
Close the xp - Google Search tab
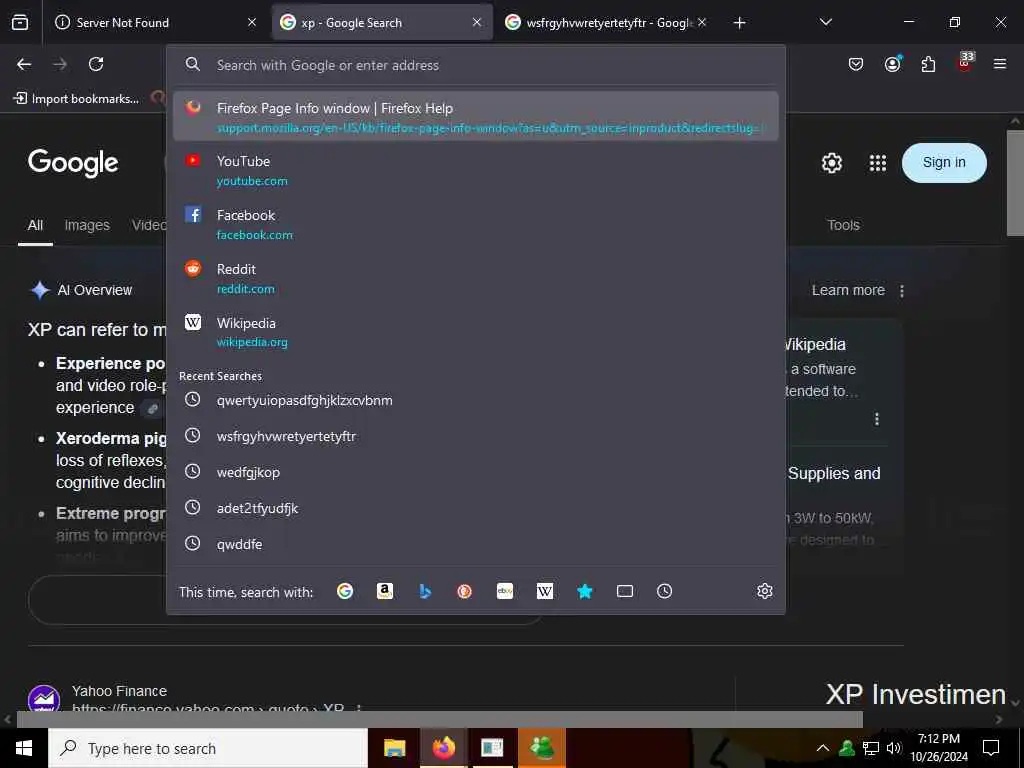click(x=477, y=22)
